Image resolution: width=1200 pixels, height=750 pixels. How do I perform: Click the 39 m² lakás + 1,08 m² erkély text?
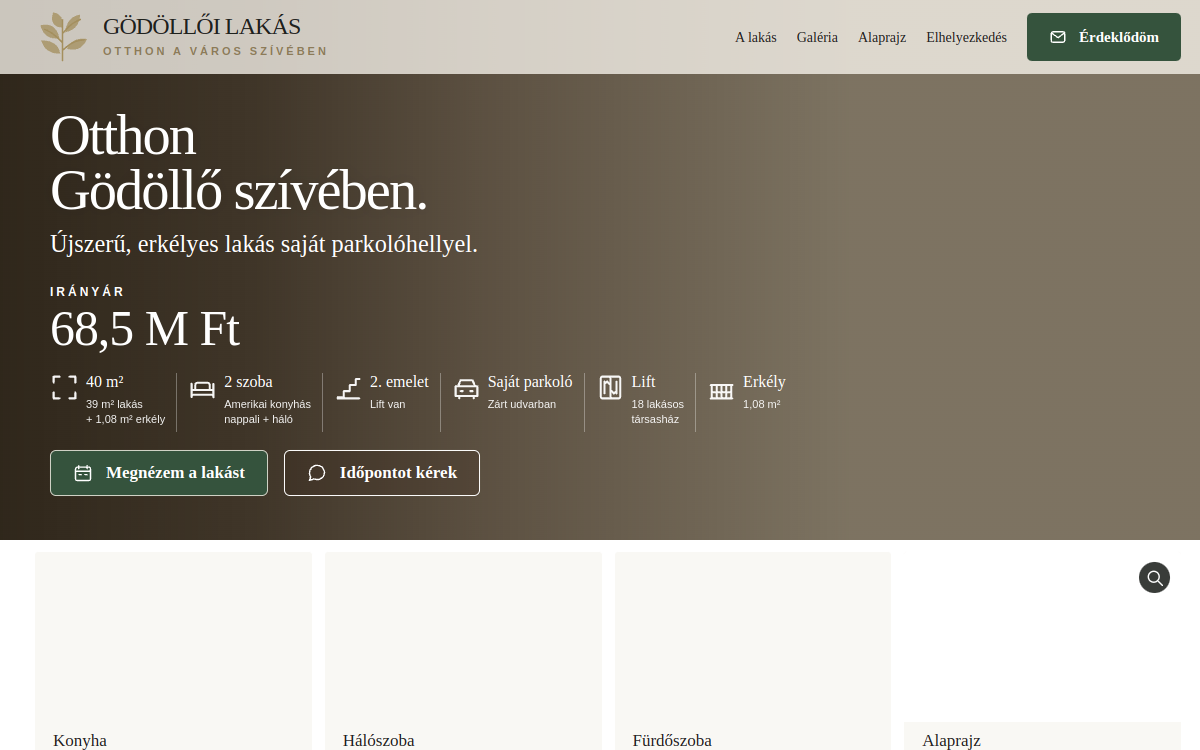pyautogui.click(x=125, y=412)
